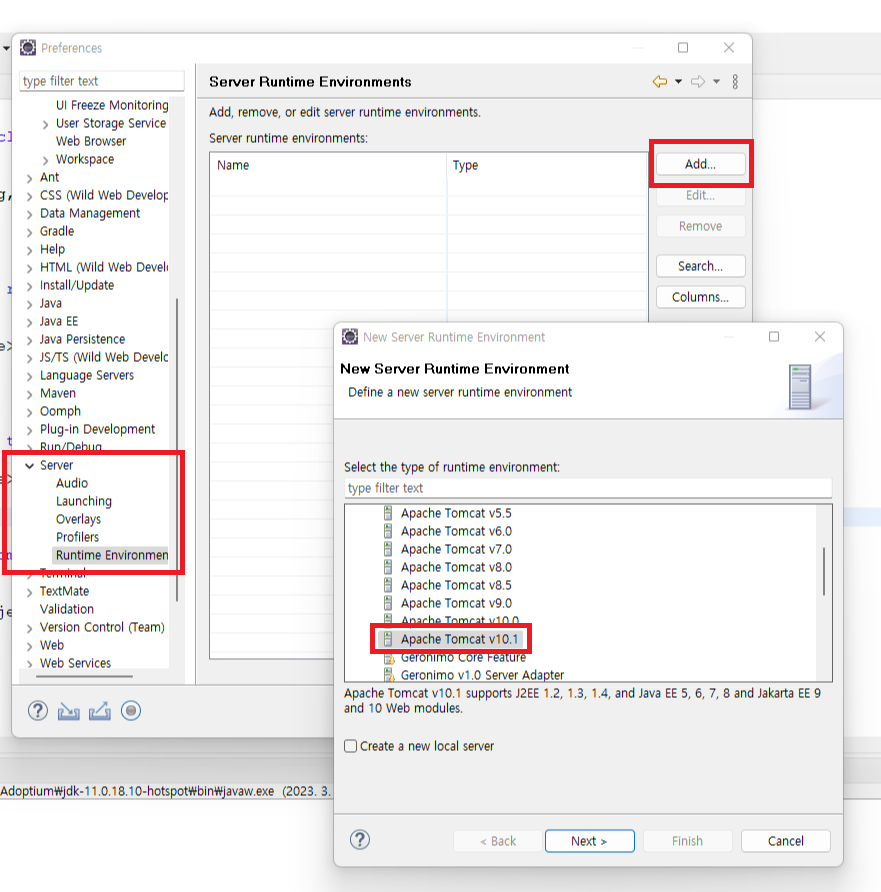The image size is (881, 892).
Task: Click the Preferences help question mark icon
Action: (x=38, y=711)
